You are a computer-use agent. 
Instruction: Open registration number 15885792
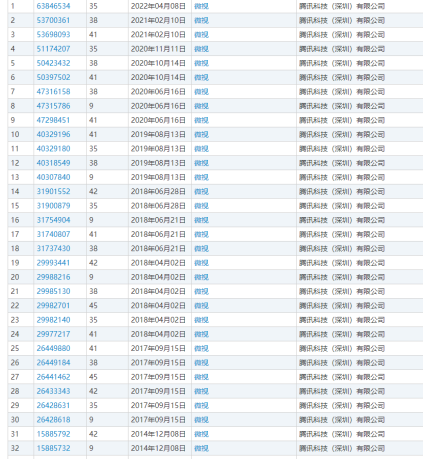[x=53, y=434]
